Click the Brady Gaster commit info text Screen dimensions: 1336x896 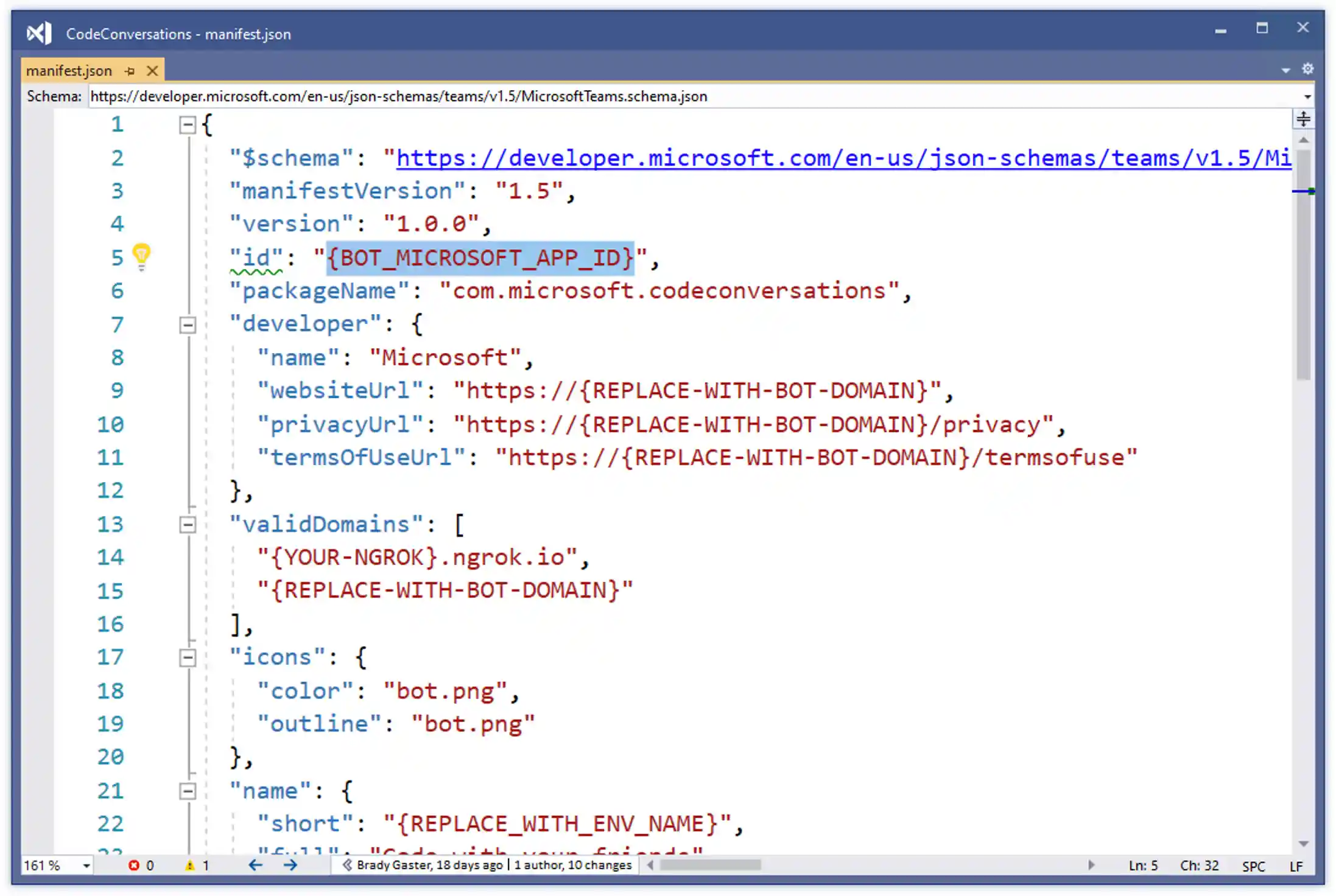[429, 865]
